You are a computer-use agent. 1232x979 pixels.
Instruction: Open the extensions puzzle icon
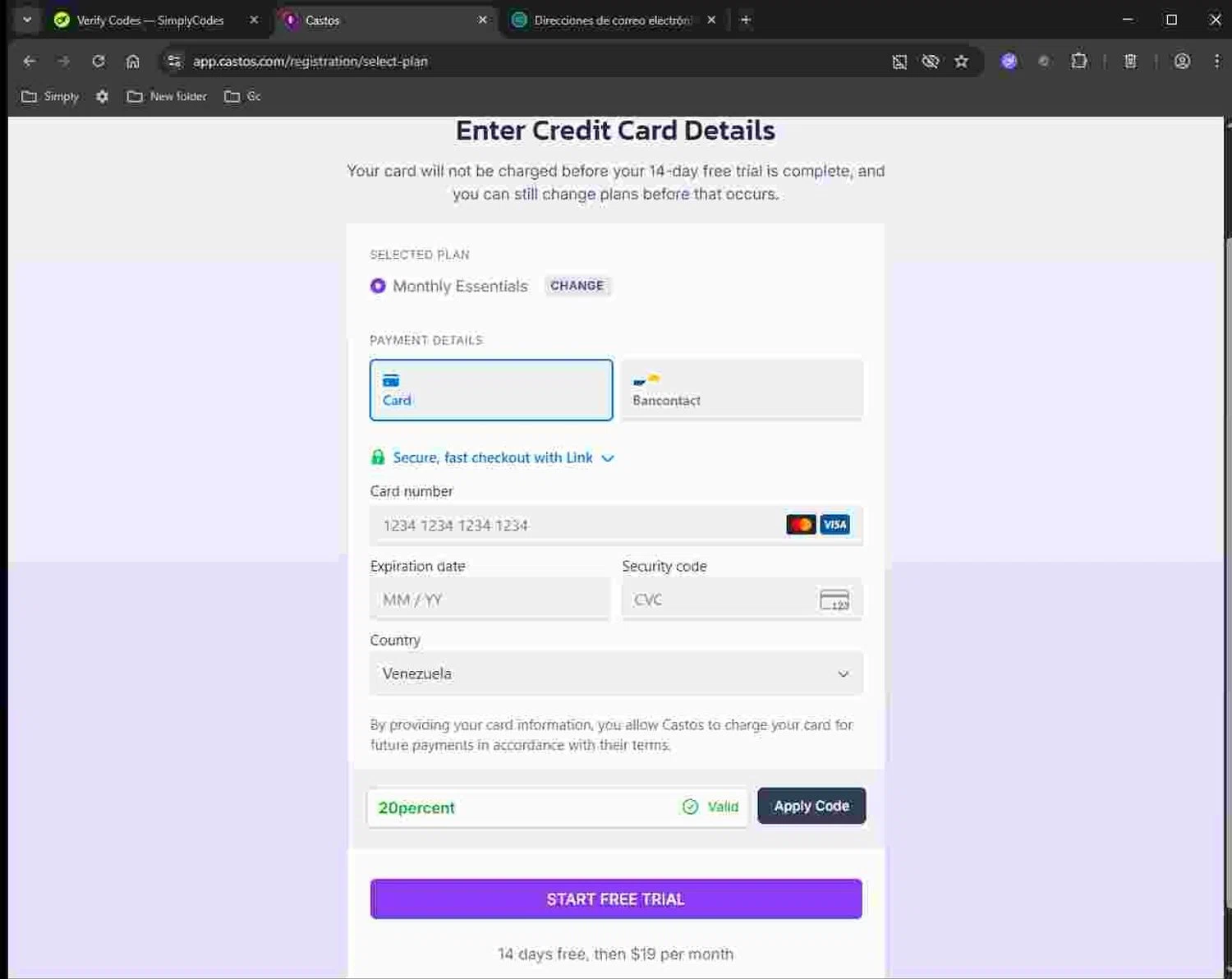(1079, 62)
